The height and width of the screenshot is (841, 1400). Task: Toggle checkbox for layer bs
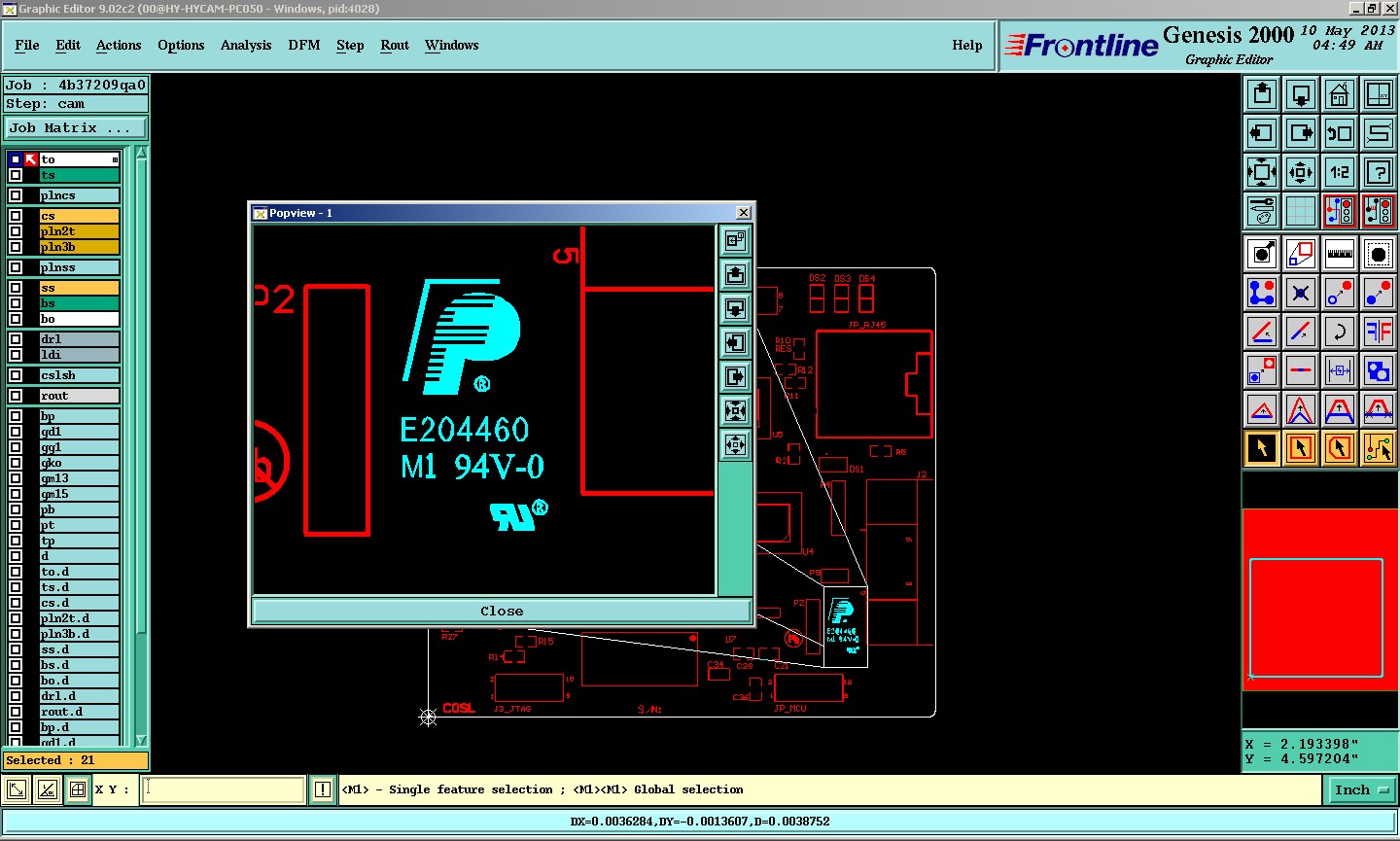tap(16, 303)
